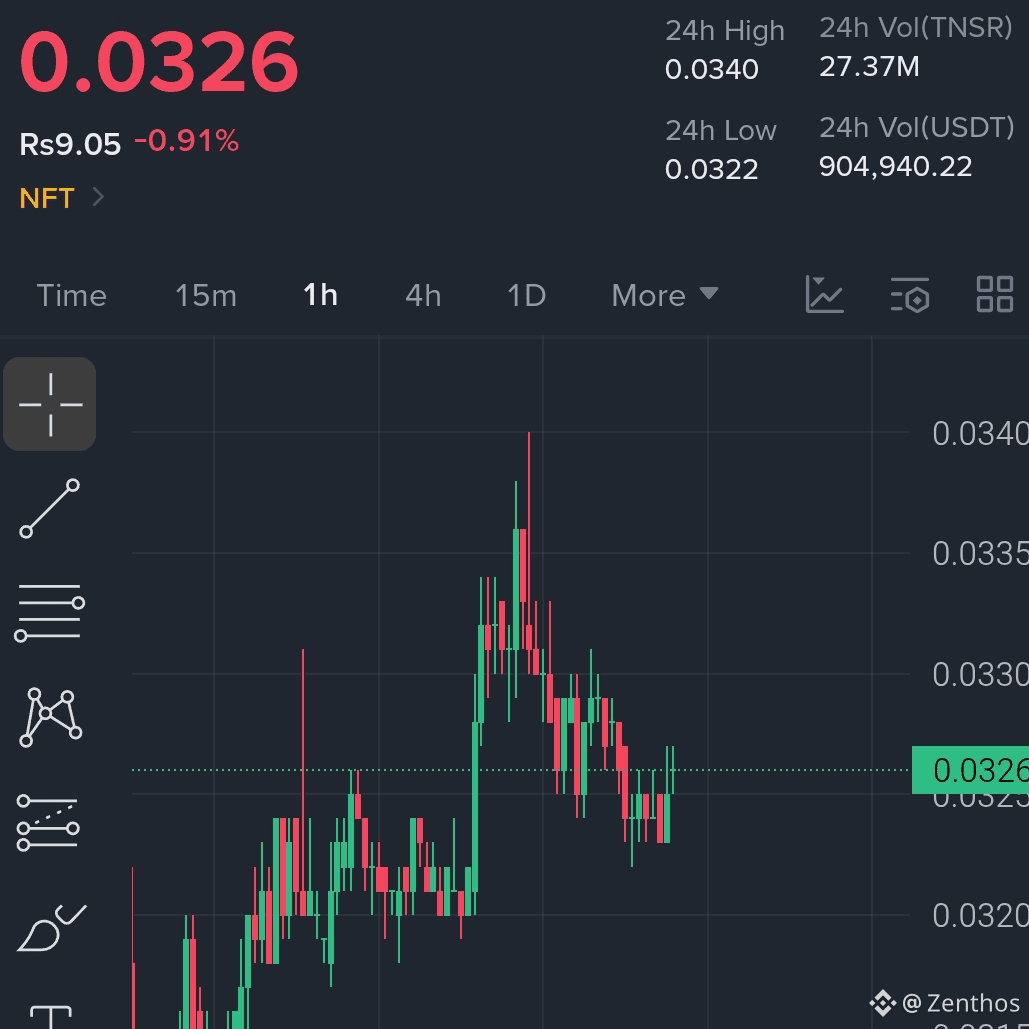Click the -0.91% change value

click(x=186, y=141)
